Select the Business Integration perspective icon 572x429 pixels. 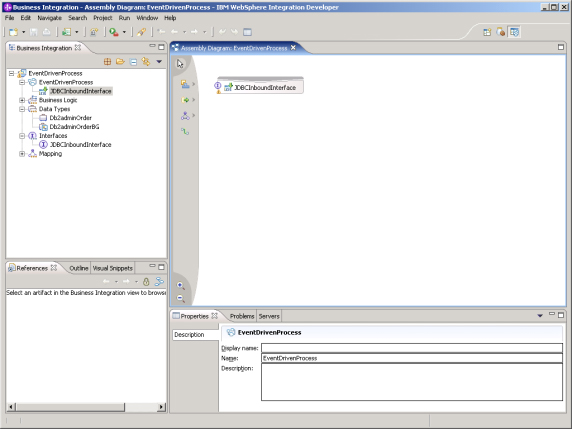coord(514,32)
